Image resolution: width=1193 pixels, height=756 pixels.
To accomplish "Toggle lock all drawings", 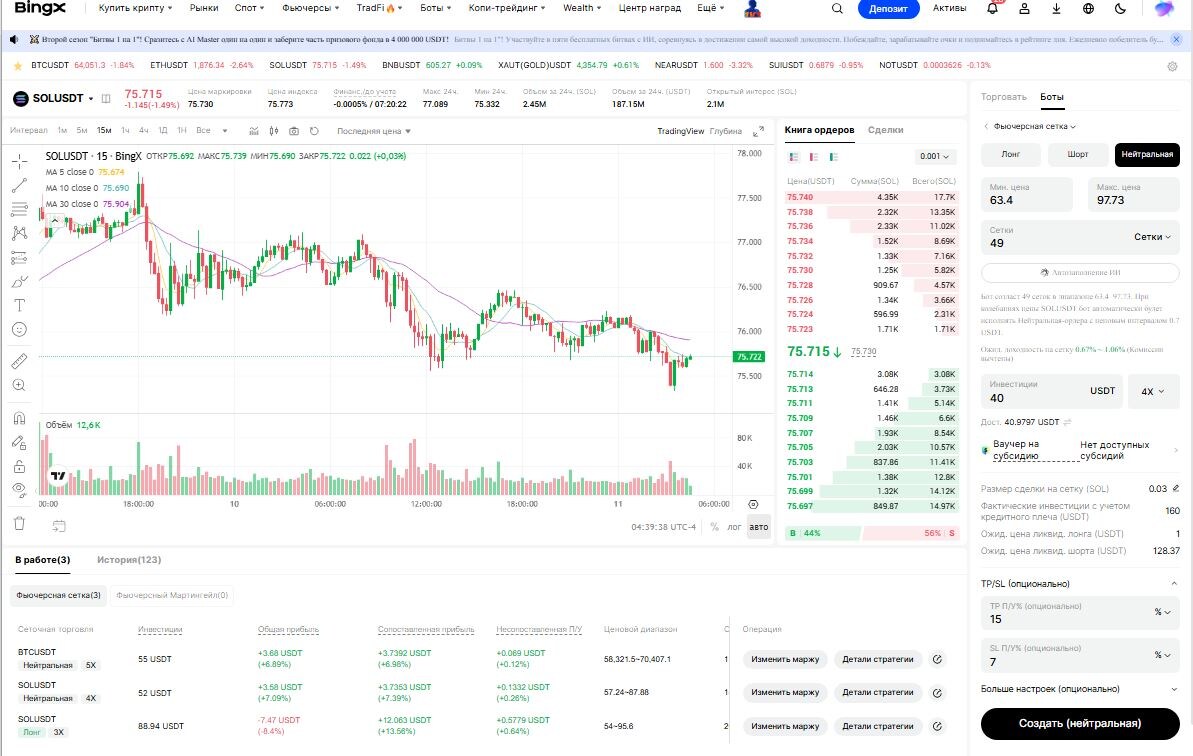I will (x=20, y=466).
